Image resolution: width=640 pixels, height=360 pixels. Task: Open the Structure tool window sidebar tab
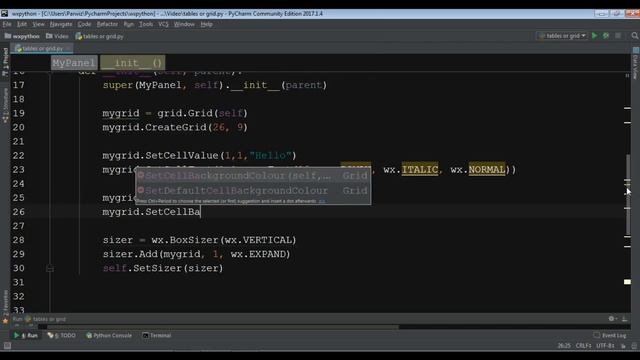5,105
